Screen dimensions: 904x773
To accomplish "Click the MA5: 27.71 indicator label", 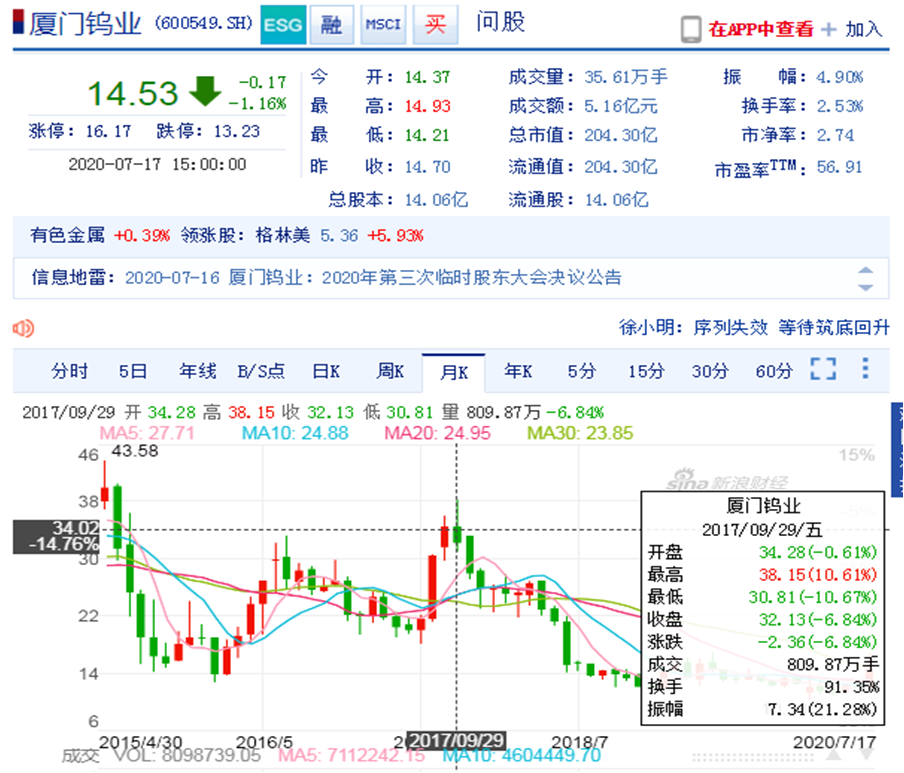I will (147, 433).
